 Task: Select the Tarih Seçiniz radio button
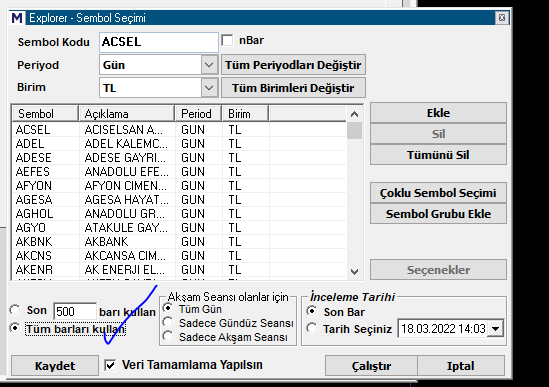tap(312, 328)
